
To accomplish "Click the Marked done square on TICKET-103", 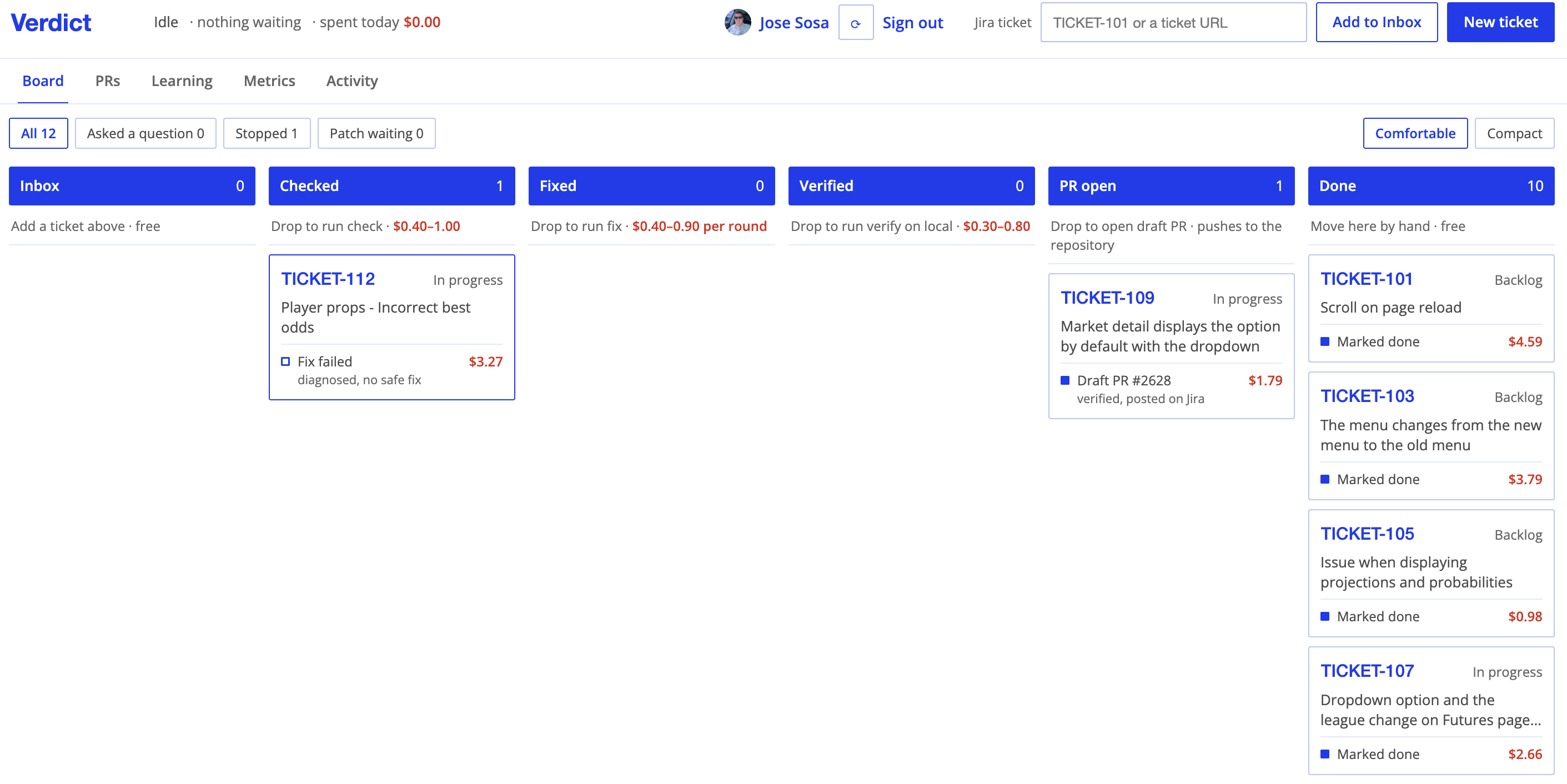I will tap(1324, 479).
